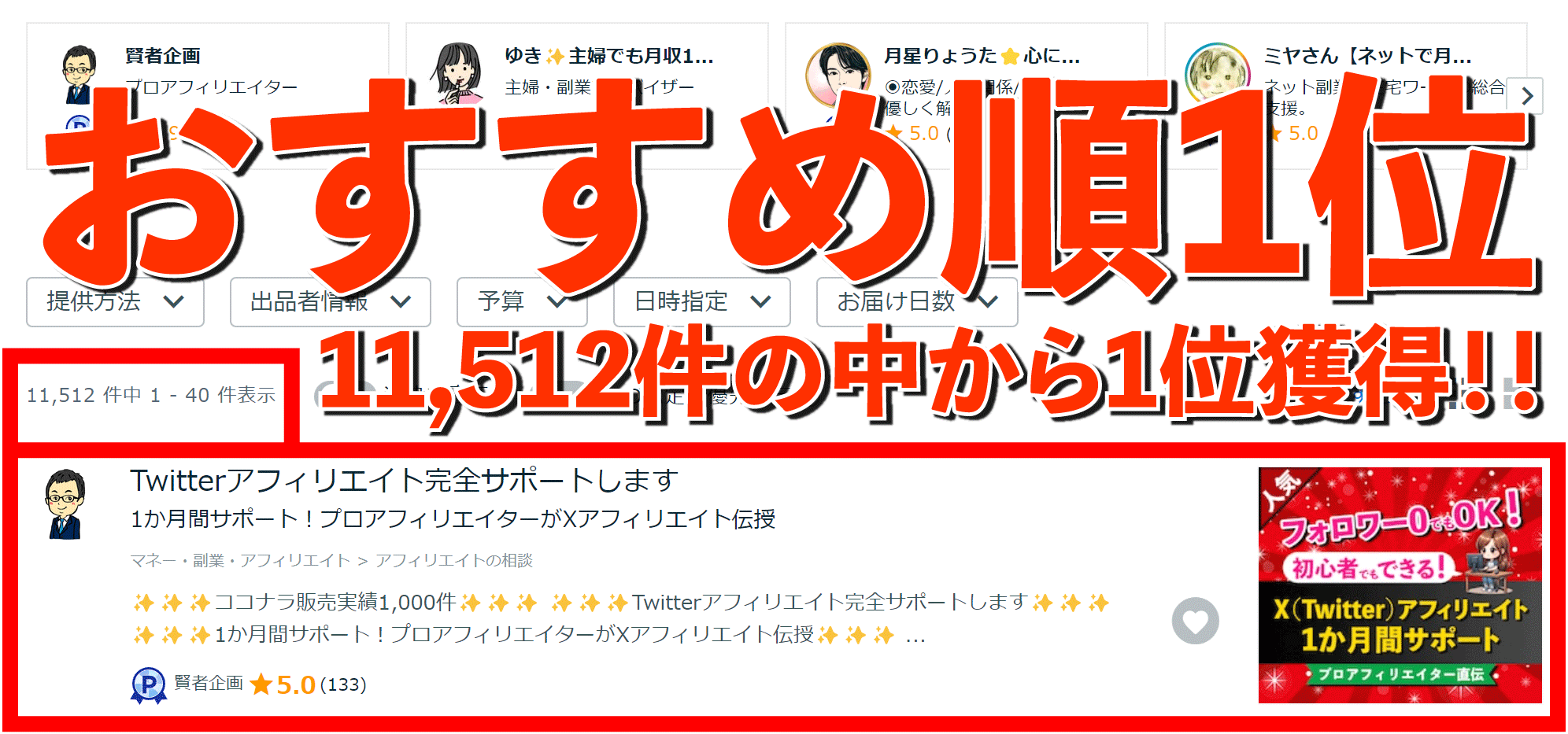Click 賢者企画 avatar in the listing row

(x=65, y=504)
